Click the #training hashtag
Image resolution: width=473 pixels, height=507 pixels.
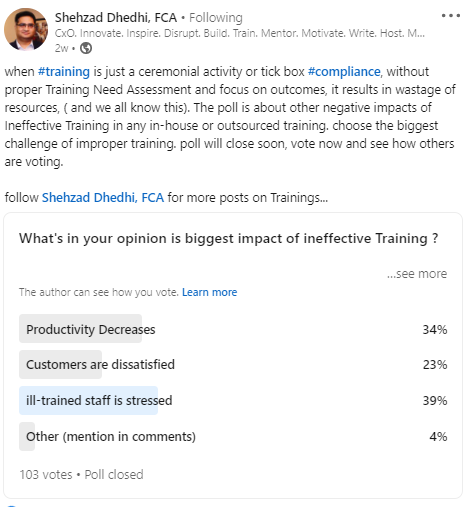click(x=64, y=72)
